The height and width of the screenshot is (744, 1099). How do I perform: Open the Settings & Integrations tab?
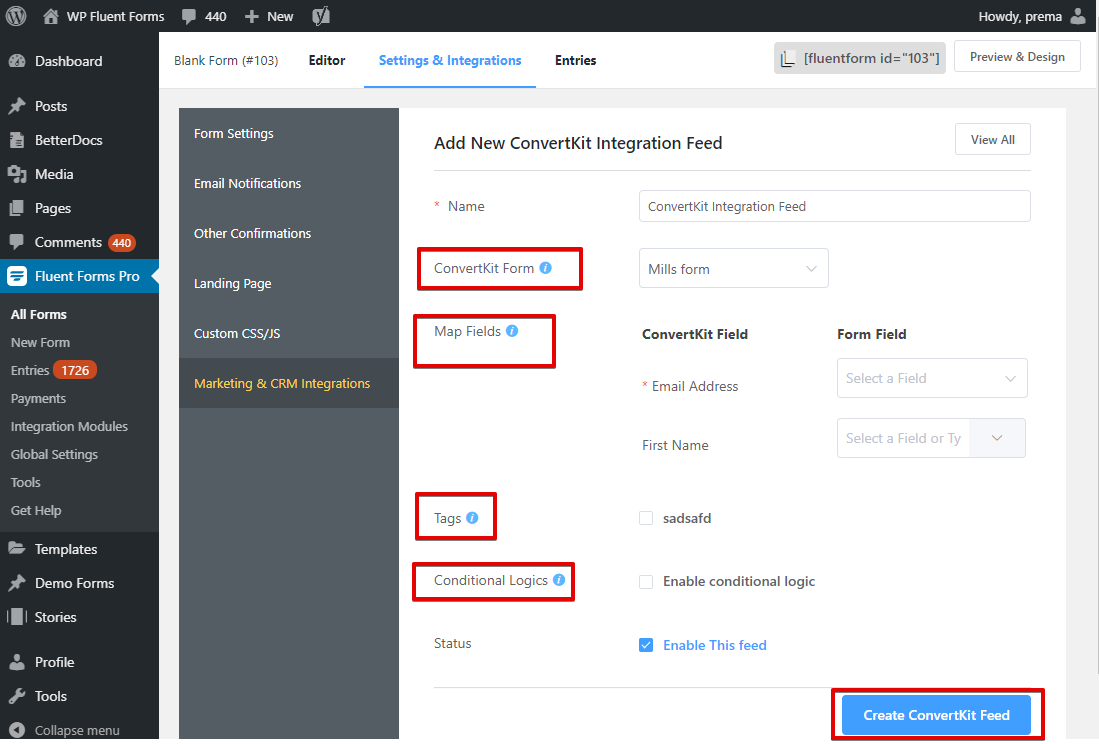click(x=450, y=60)
